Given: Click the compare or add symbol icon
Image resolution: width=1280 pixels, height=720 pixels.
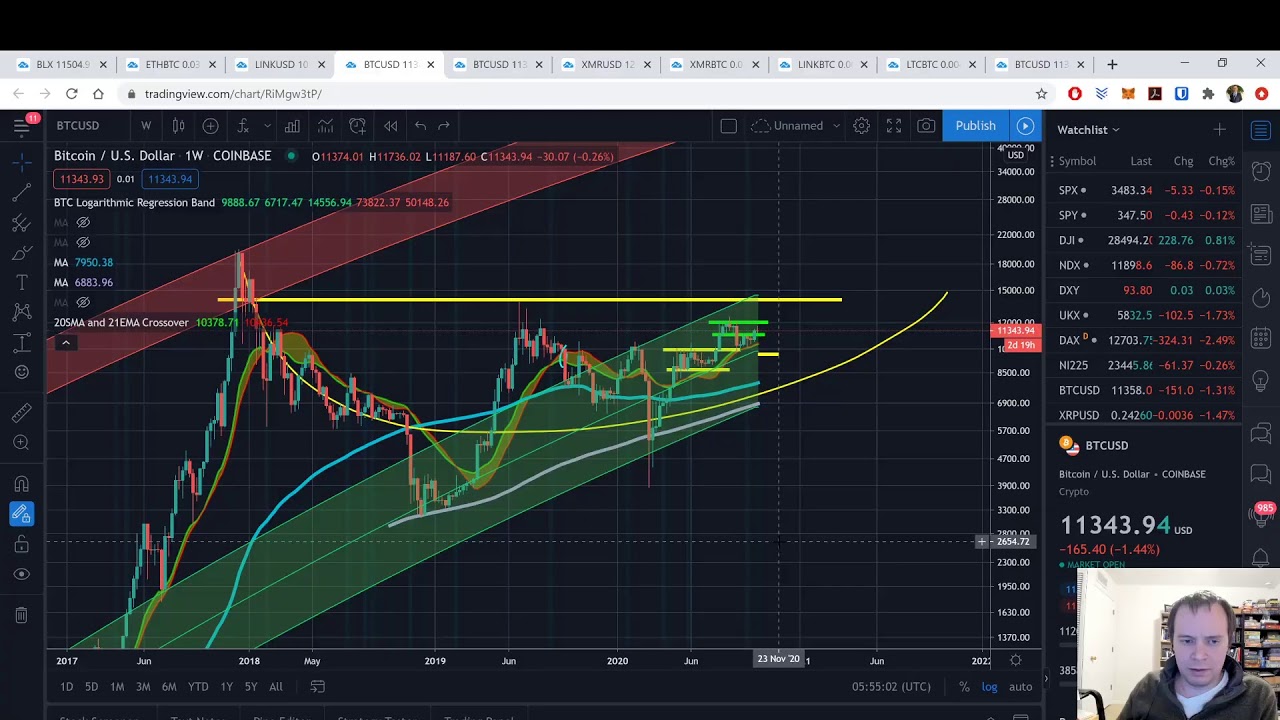Looking at the screenshot, I should (211, 125).
